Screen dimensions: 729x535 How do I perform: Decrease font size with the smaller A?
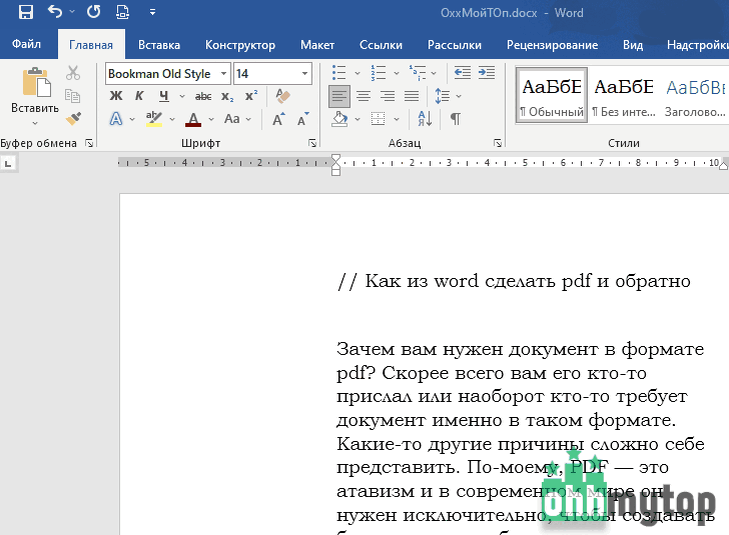coord(303,119)
